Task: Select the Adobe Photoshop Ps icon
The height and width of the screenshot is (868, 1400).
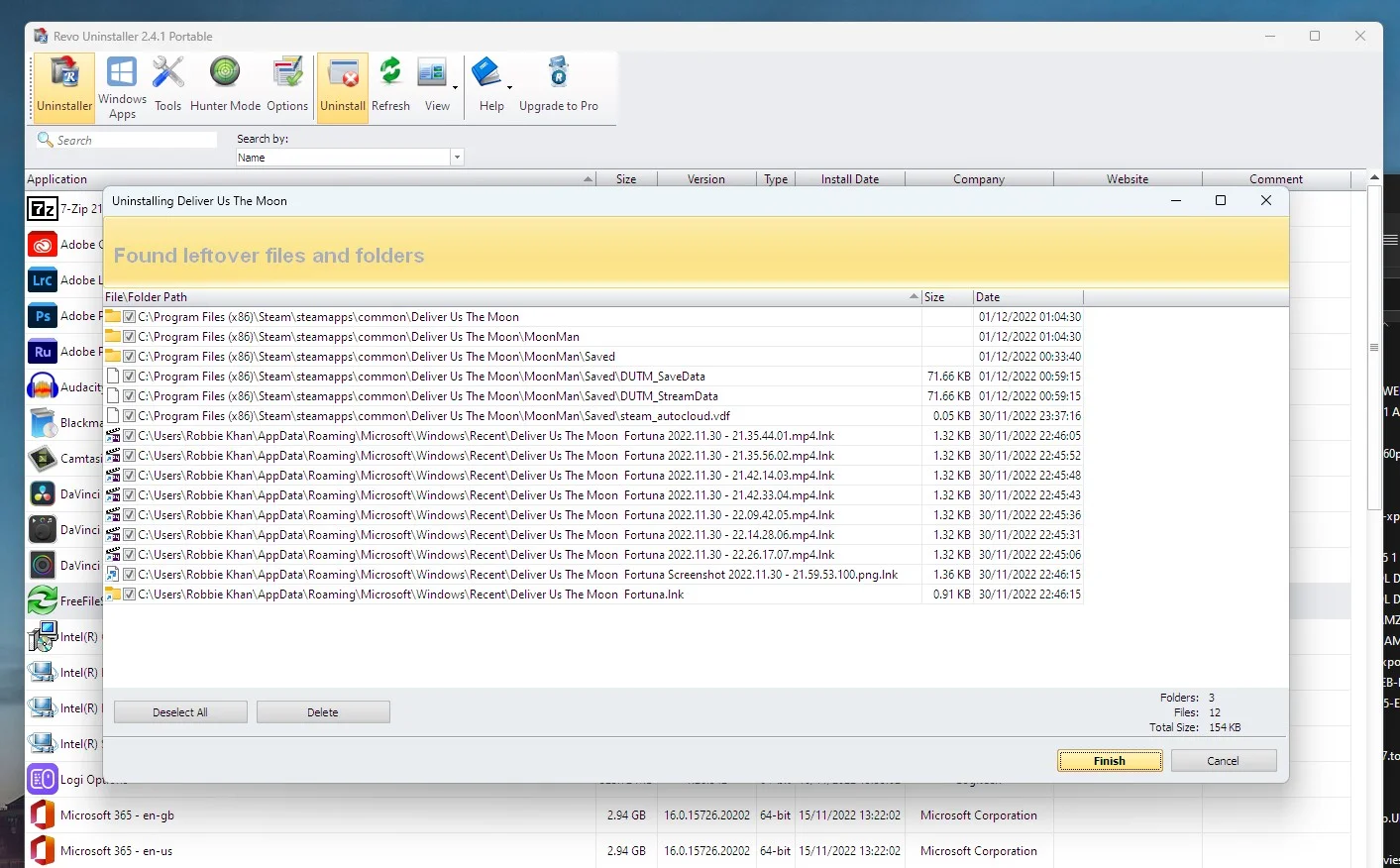Action: [x=43, y=316]
